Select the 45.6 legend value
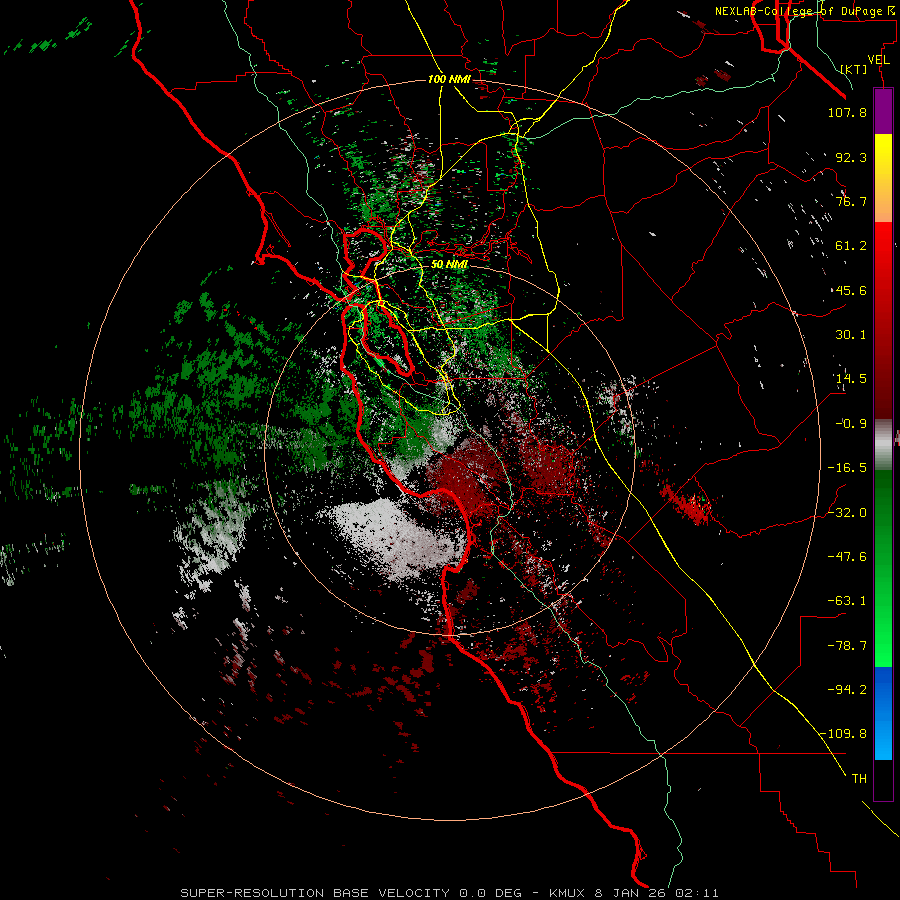Screen dimensions: 900x900 coord(851,290)
